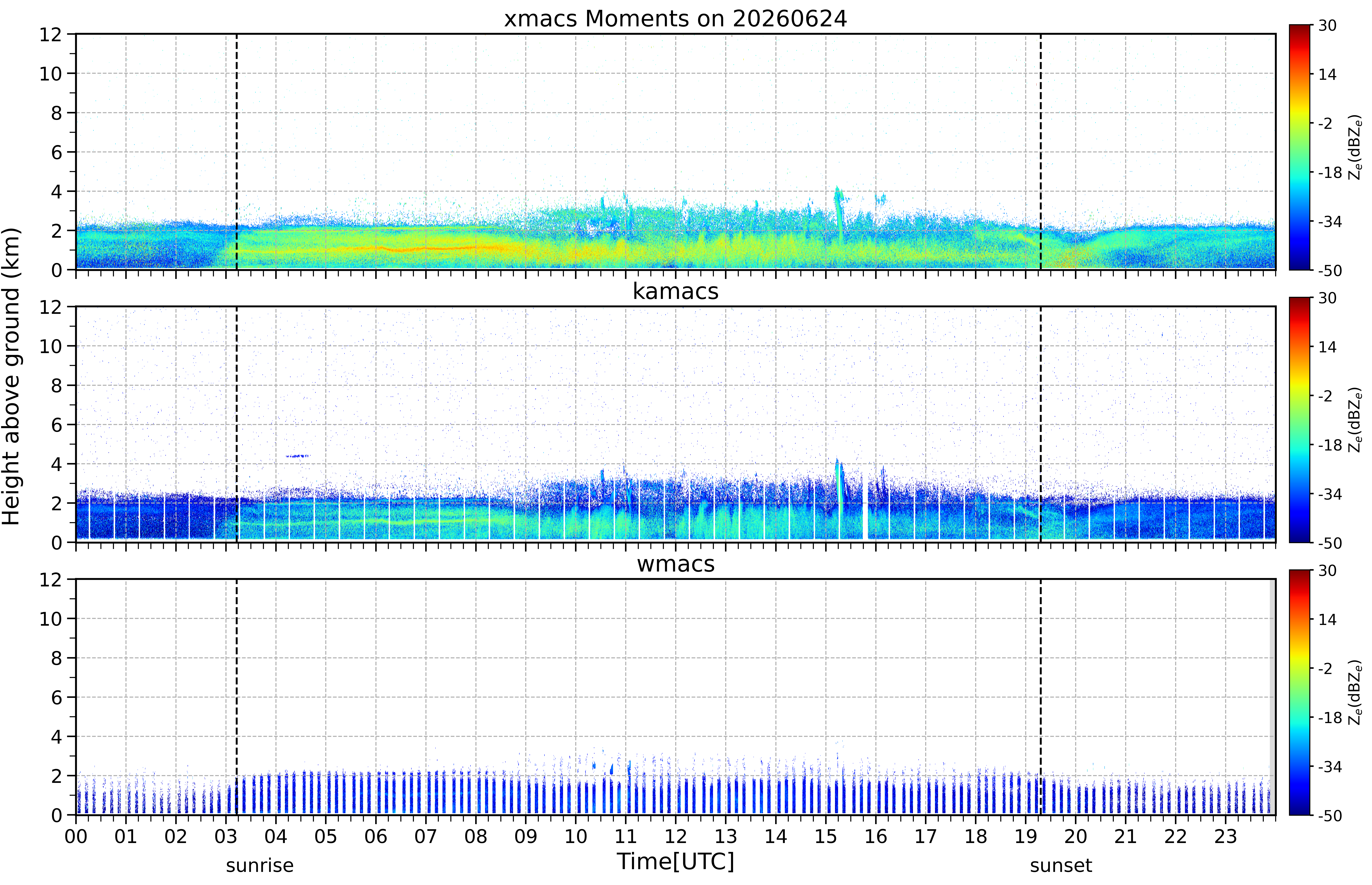The height and width of the screenshot is (885, 1372).
Task: Click the kamacs panel title
Action: tap(675, 291)
